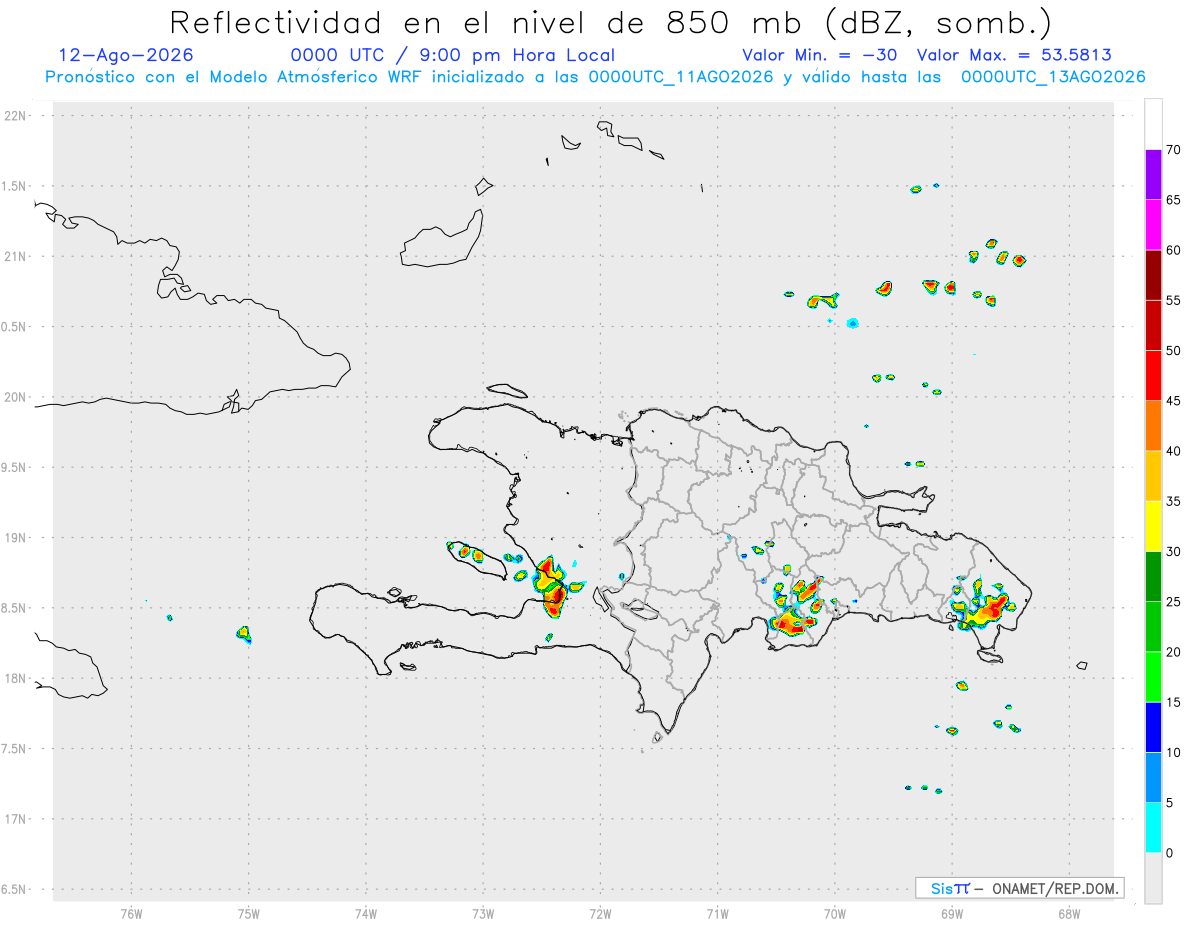
Task: Click the dark blue 10–15 dBZ segment
Action: click(1153, 727)
